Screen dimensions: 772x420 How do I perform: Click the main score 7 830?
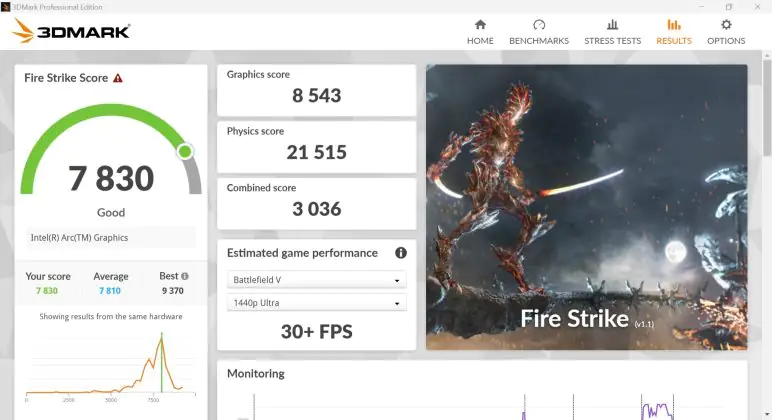coord(111,178)
